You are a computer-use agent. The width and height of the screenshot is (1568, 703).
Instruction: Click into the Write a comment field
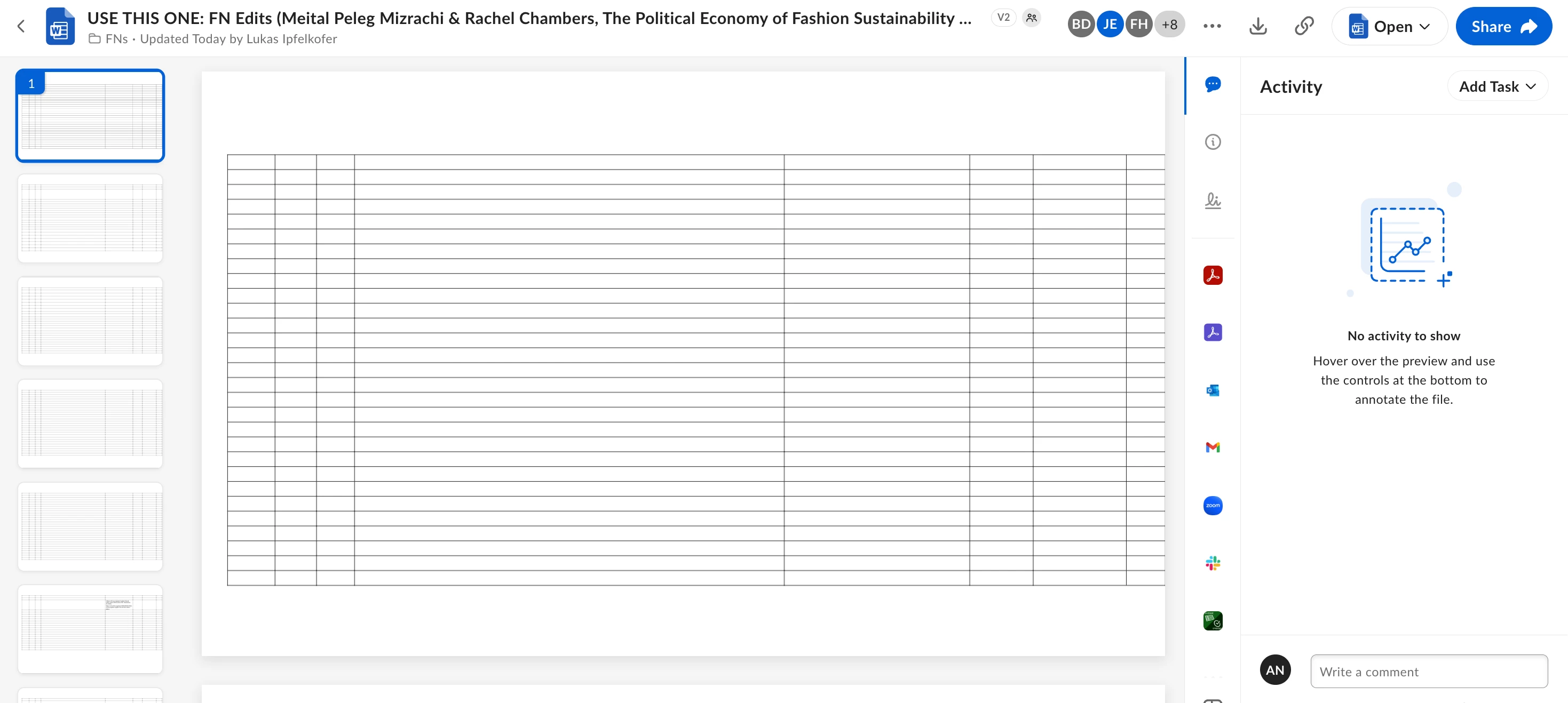point(1428,672)
